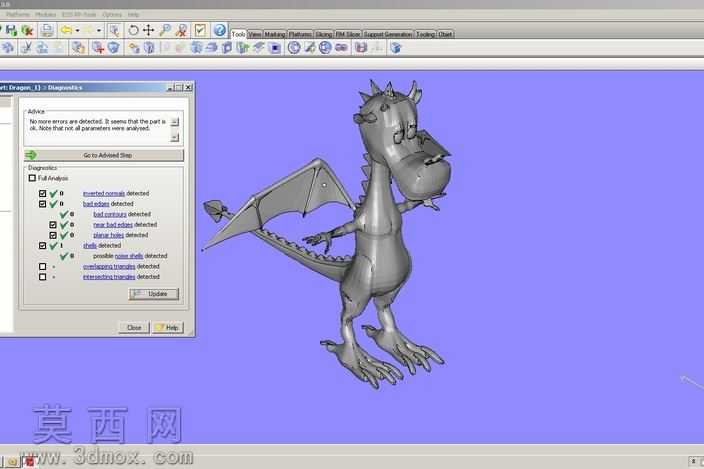
Task: Uncheck the bad edges checkbox
Action: tap(42, 204)
